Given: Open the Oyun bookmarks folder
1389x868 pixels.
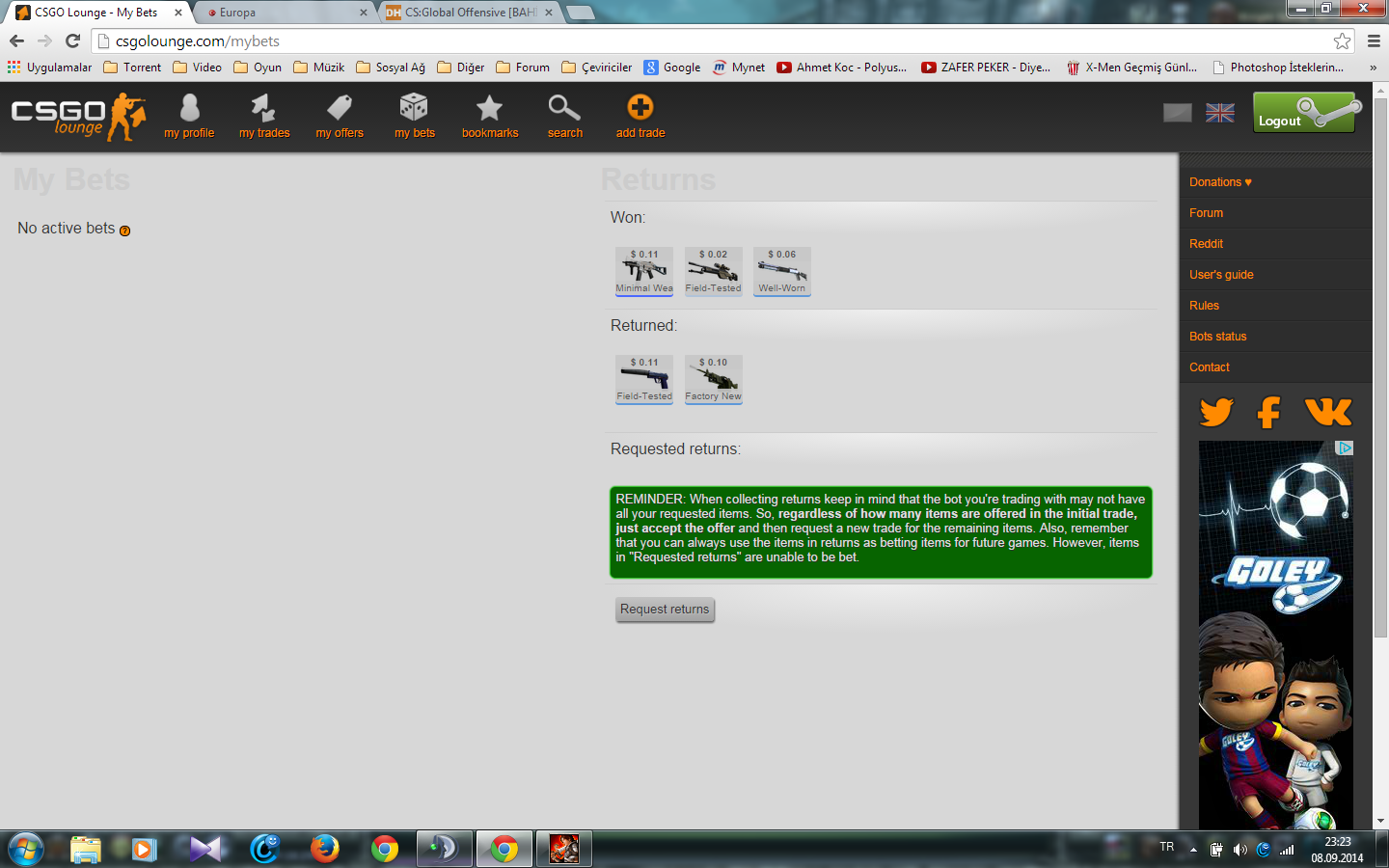Looking at the screenshot, I should [258, 68].
